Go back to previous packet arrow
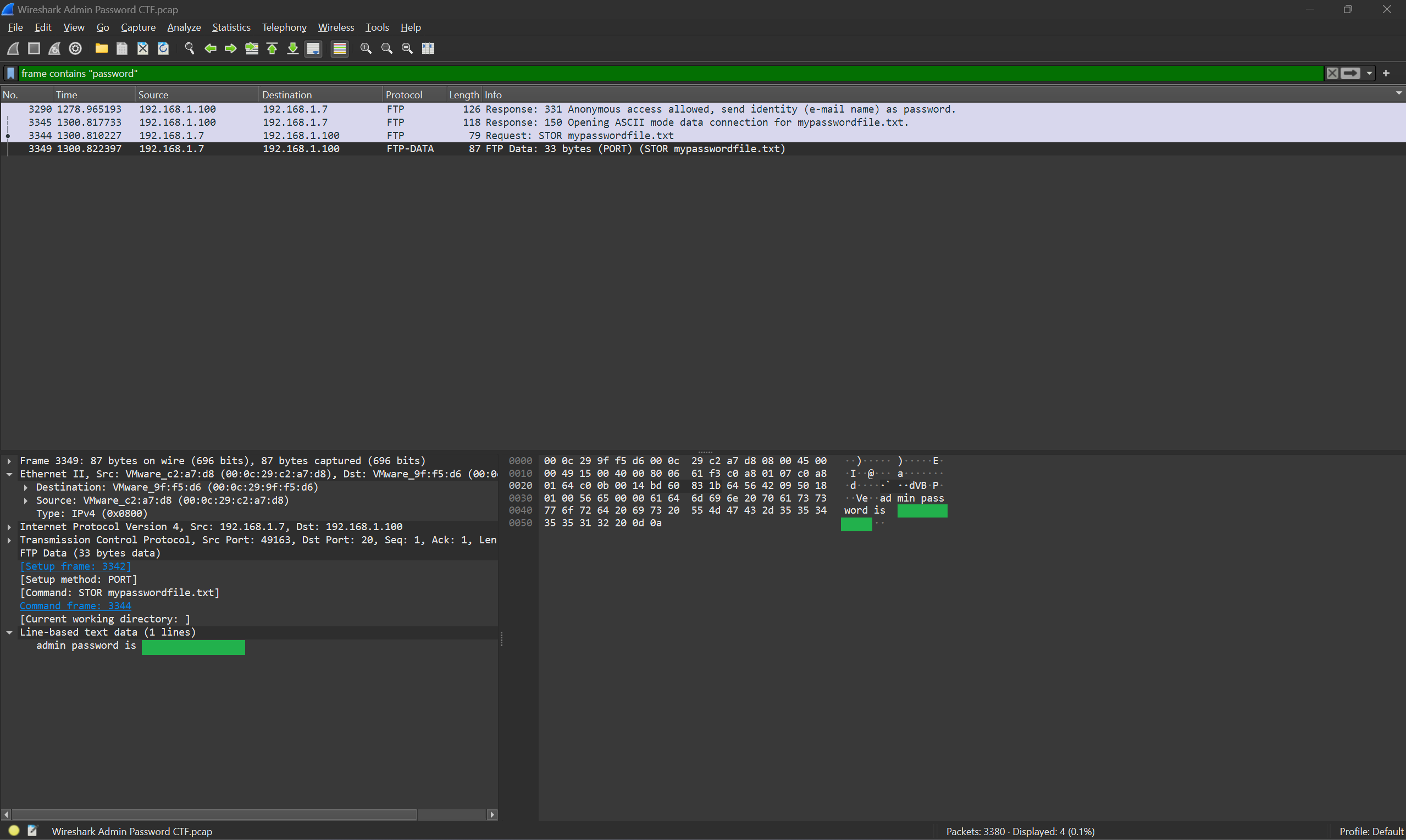Image resolution: width=1406 pixels, height=840 pixels. [210, 48]
